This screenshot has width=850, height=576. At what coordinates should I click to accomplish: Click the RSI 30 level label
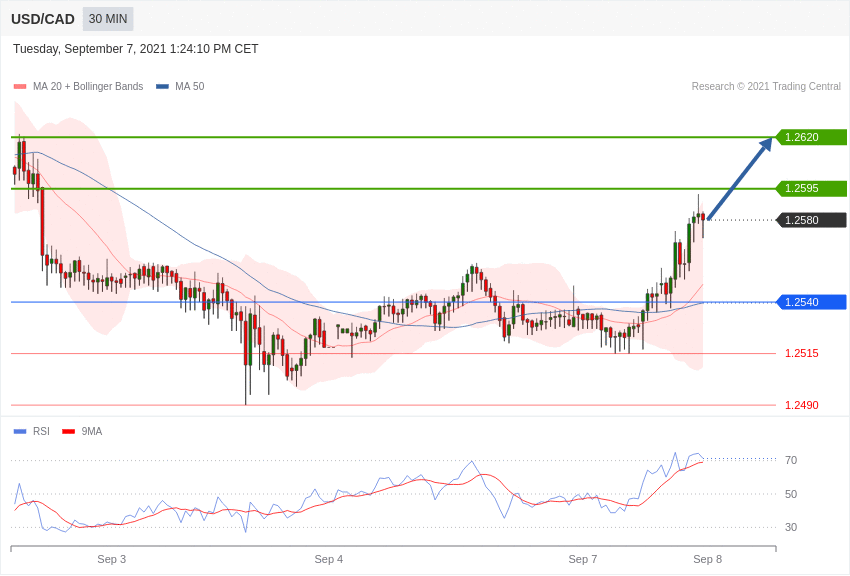(x=791, y=527)
